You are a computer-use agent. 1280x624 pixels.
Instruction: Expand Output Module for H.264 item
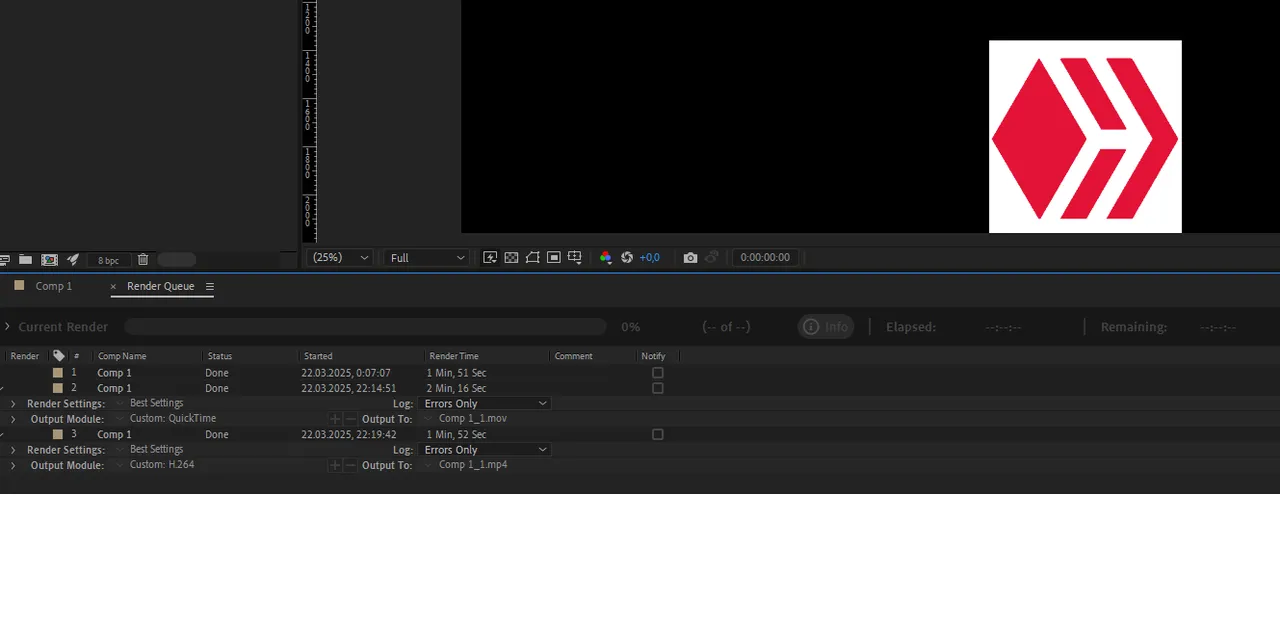pos(13,465)
